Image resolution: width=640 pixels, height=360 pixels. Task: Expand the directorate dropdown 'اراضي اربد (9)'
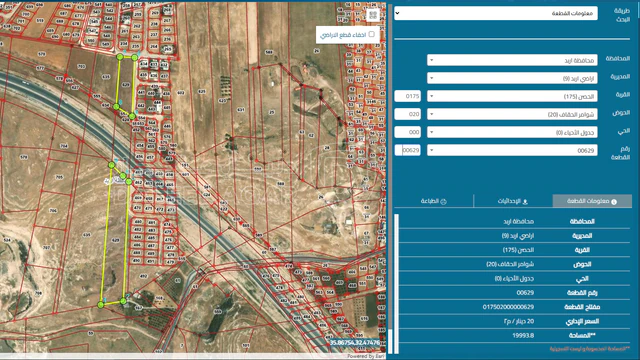512,78
